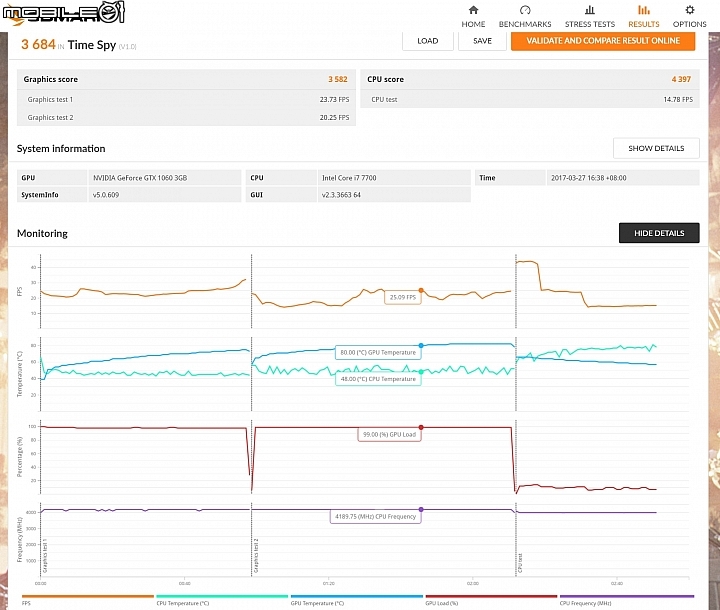Image resolution: width=720 pixels, height=610 pixels.
Task: Click HIDE DETAILS in Monitoring section
Action: click(659, 233)
